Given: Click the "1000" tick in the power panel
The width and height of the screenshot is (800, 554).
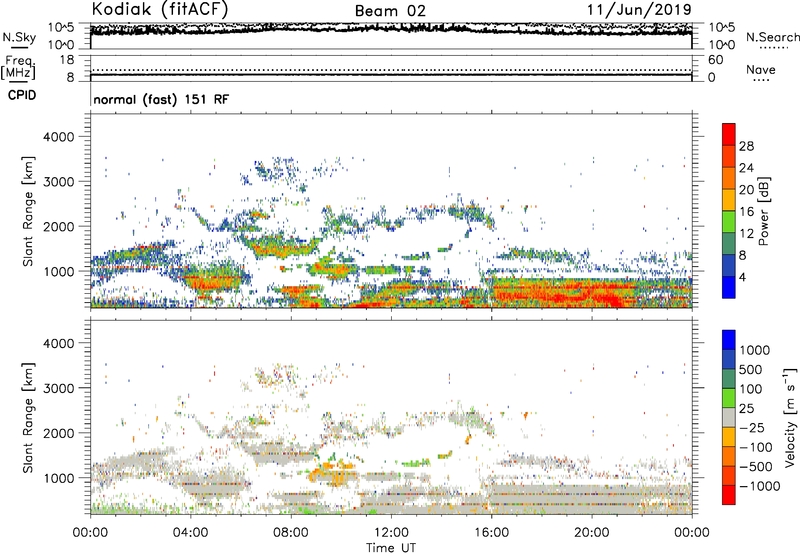Looking at the screenshot, I should click(59, 272).
